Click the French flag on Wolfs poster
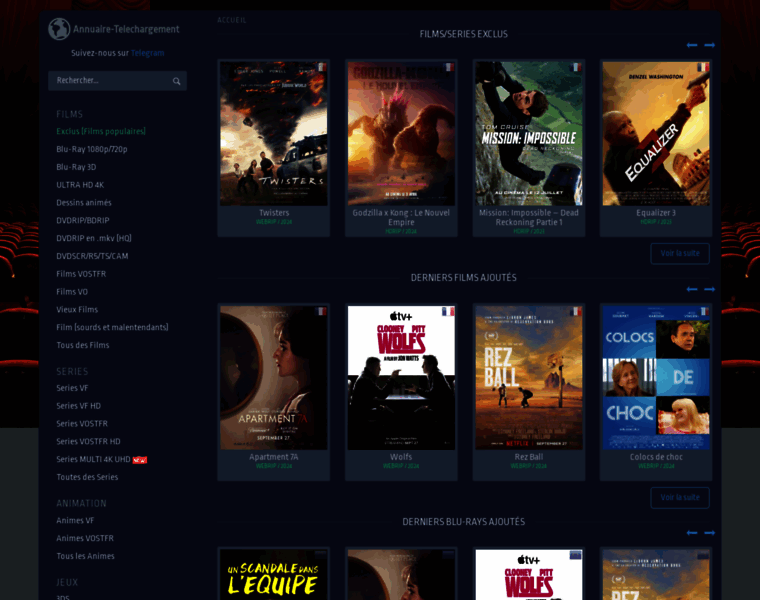Viewport: 760px width, 600px height. tap(448, 311)
